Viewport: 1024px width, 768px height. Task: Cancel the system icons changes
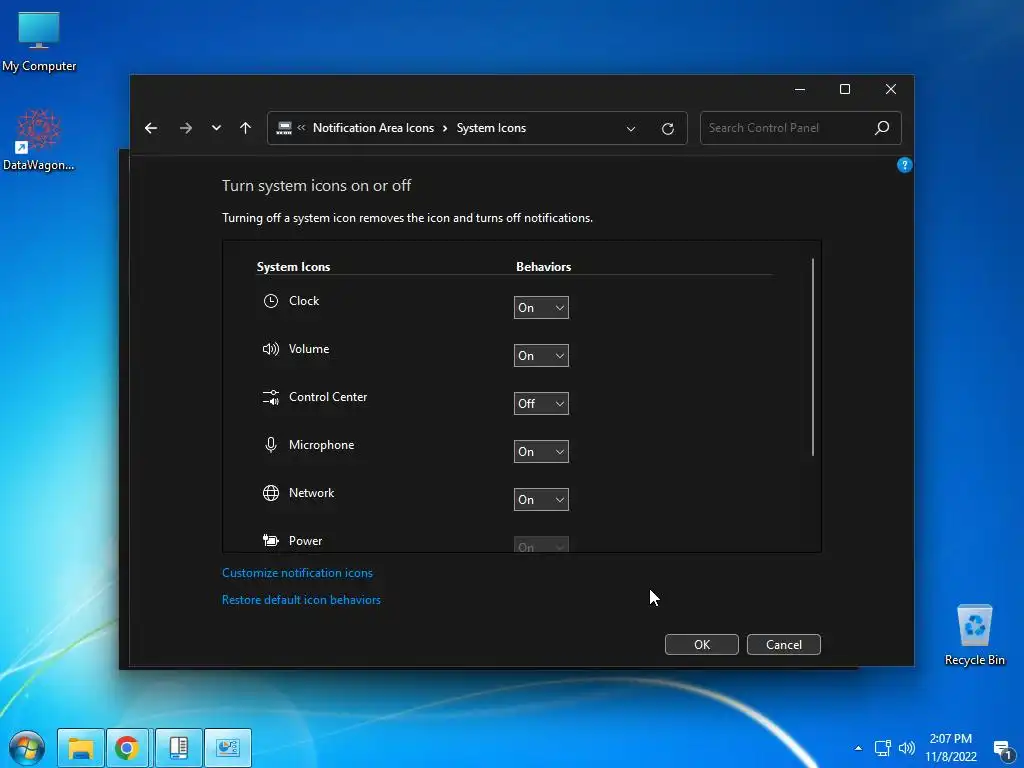784,645
